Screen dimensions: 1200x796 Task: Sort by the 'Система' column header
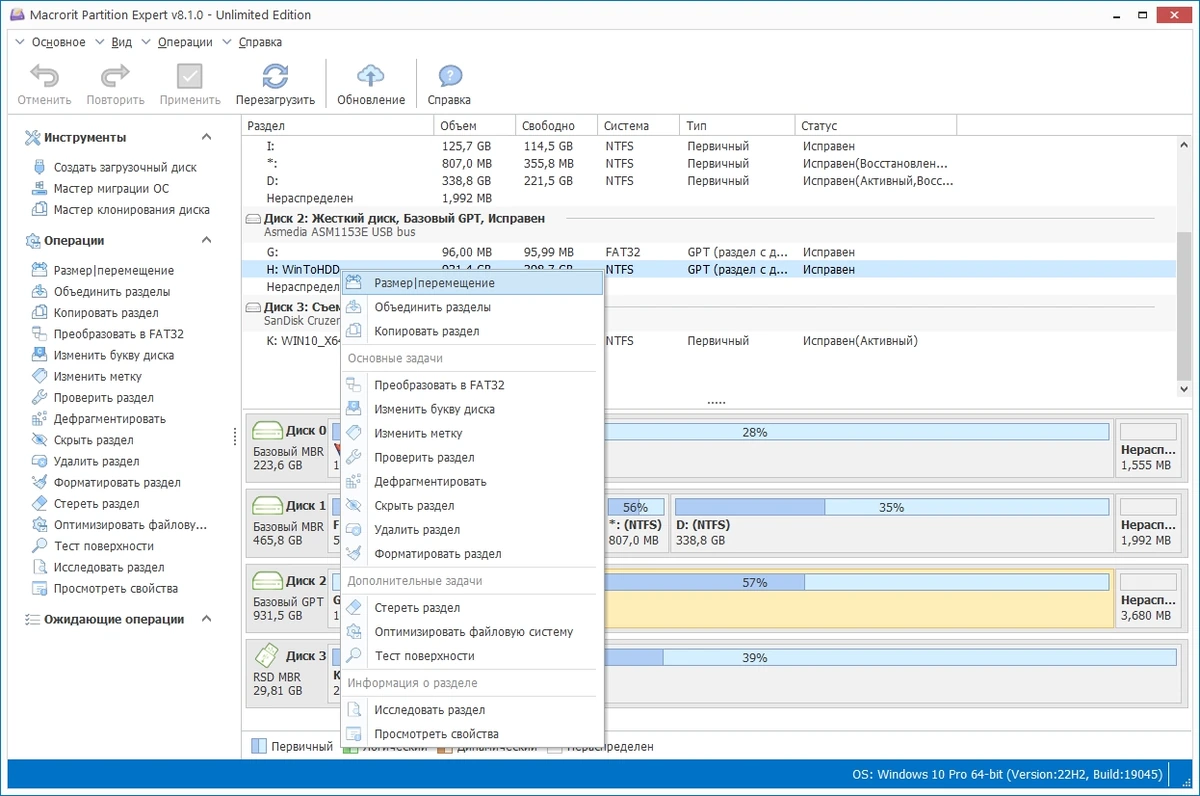639,125
